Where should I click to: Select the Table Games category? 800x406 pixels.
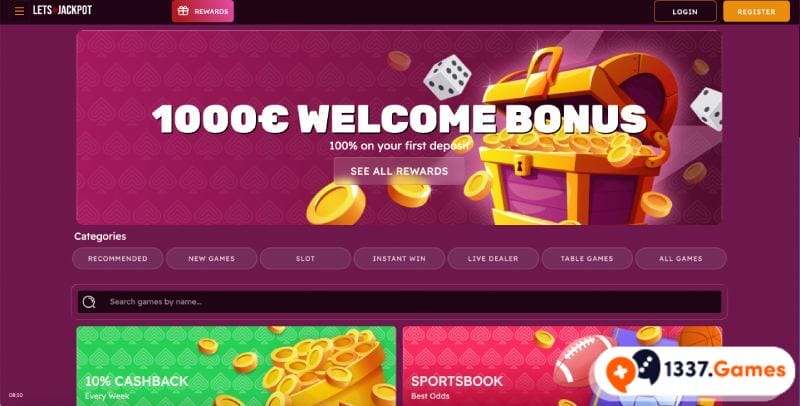point(587,259)
